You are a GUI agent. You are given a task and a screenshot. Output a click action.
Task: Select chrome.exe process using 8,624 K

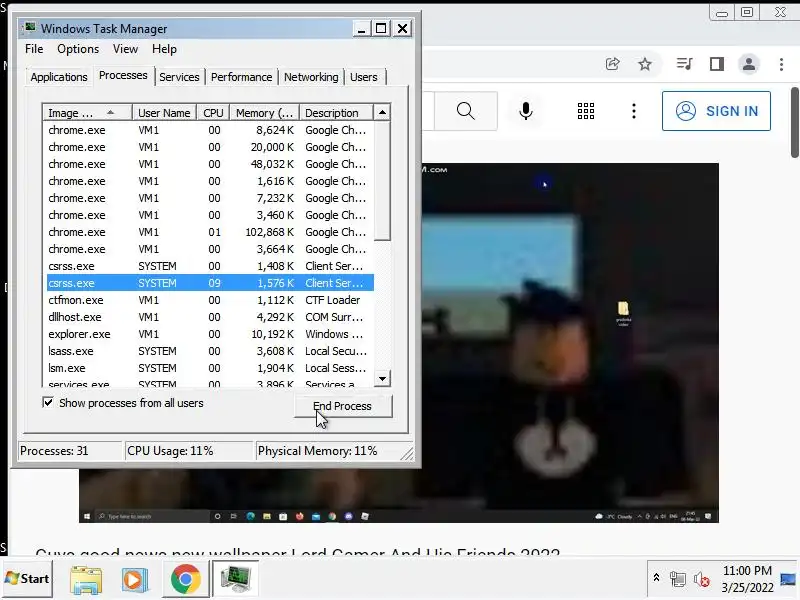[x=210, y=130]
